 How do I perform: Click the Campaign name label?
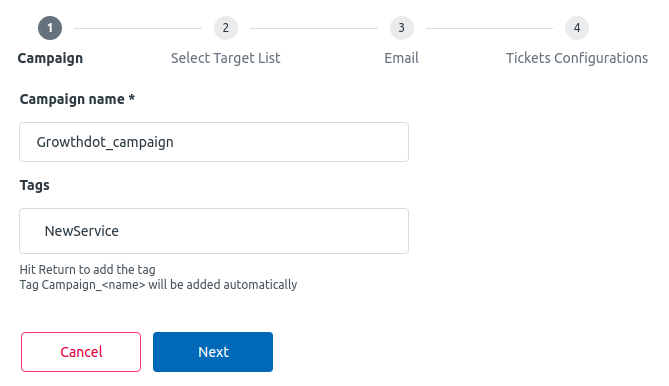tap(77, 99)
